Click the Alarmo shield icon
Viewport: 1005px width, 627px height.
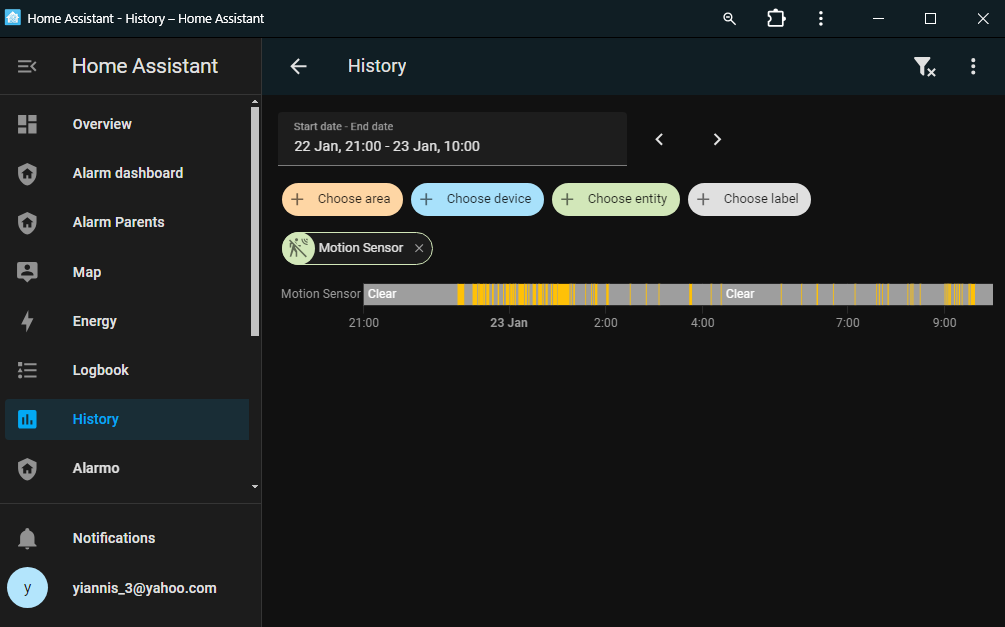tap(27, 469)
